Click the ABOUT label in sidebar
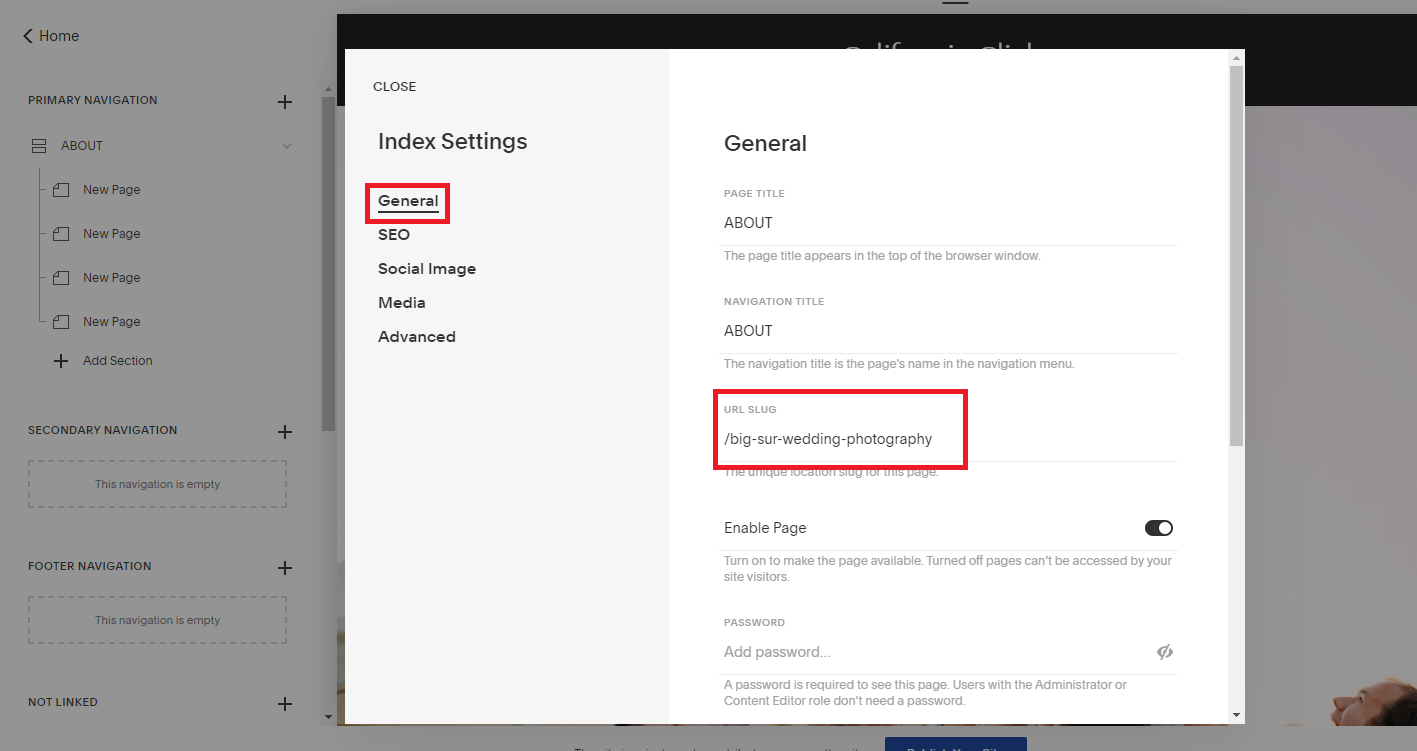 (82, 146)
